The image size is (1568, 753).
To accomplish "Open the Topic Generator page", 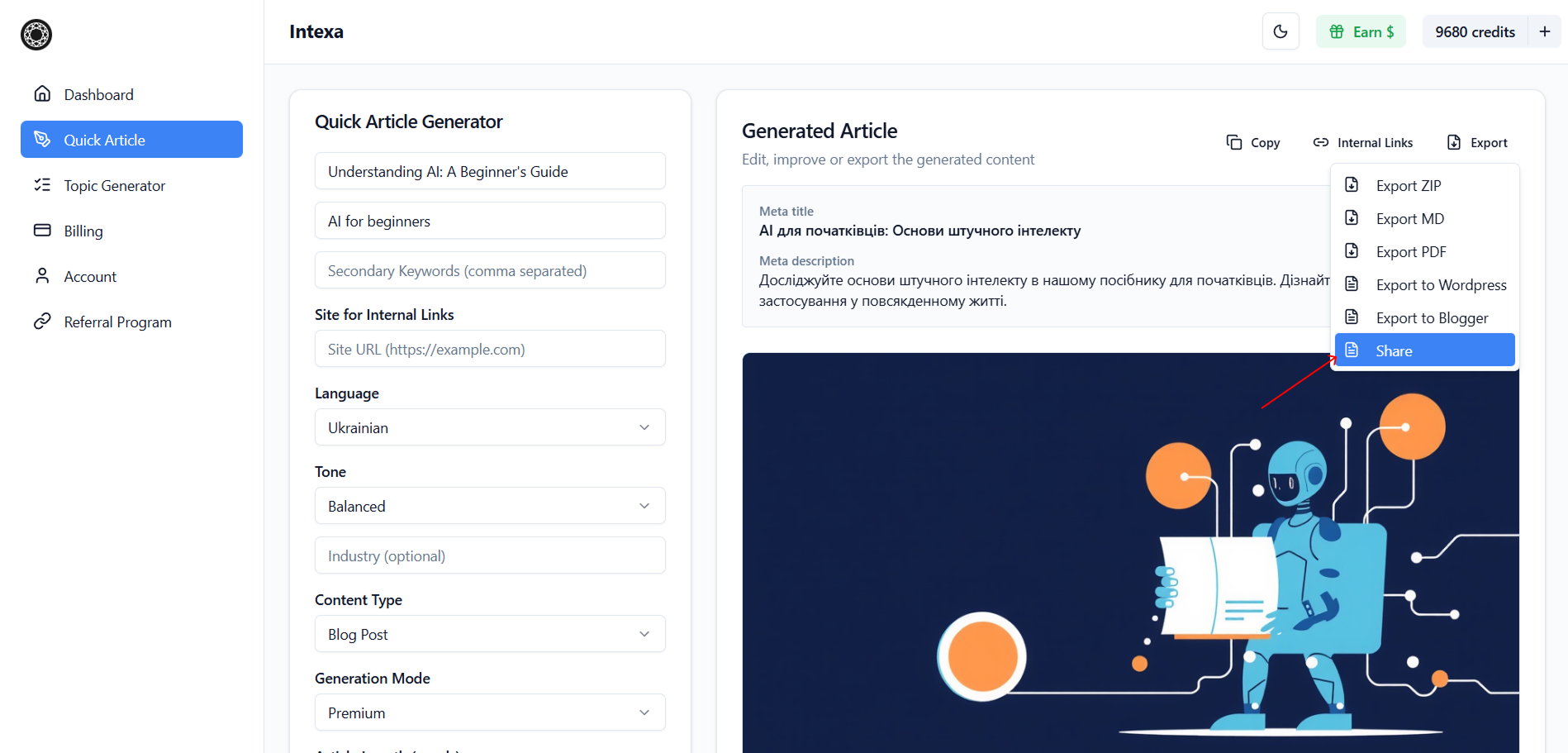I will point(114,185).
